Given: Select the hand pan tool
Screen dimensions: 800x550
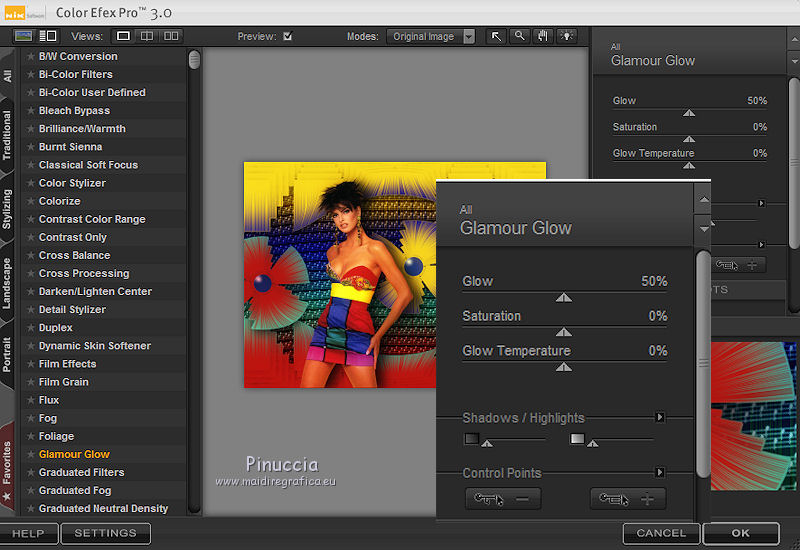Looking at the screenshot, I should [543, 36].
